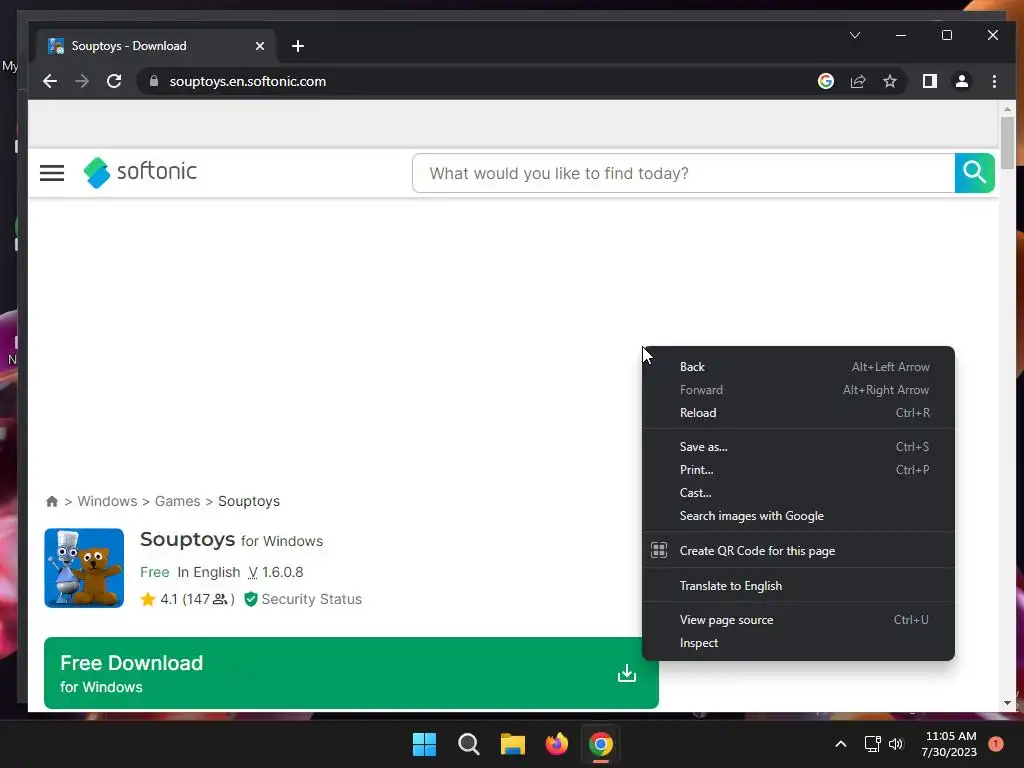Click the Free Download for Windows button
The image size is (1024, 768).
351,673
